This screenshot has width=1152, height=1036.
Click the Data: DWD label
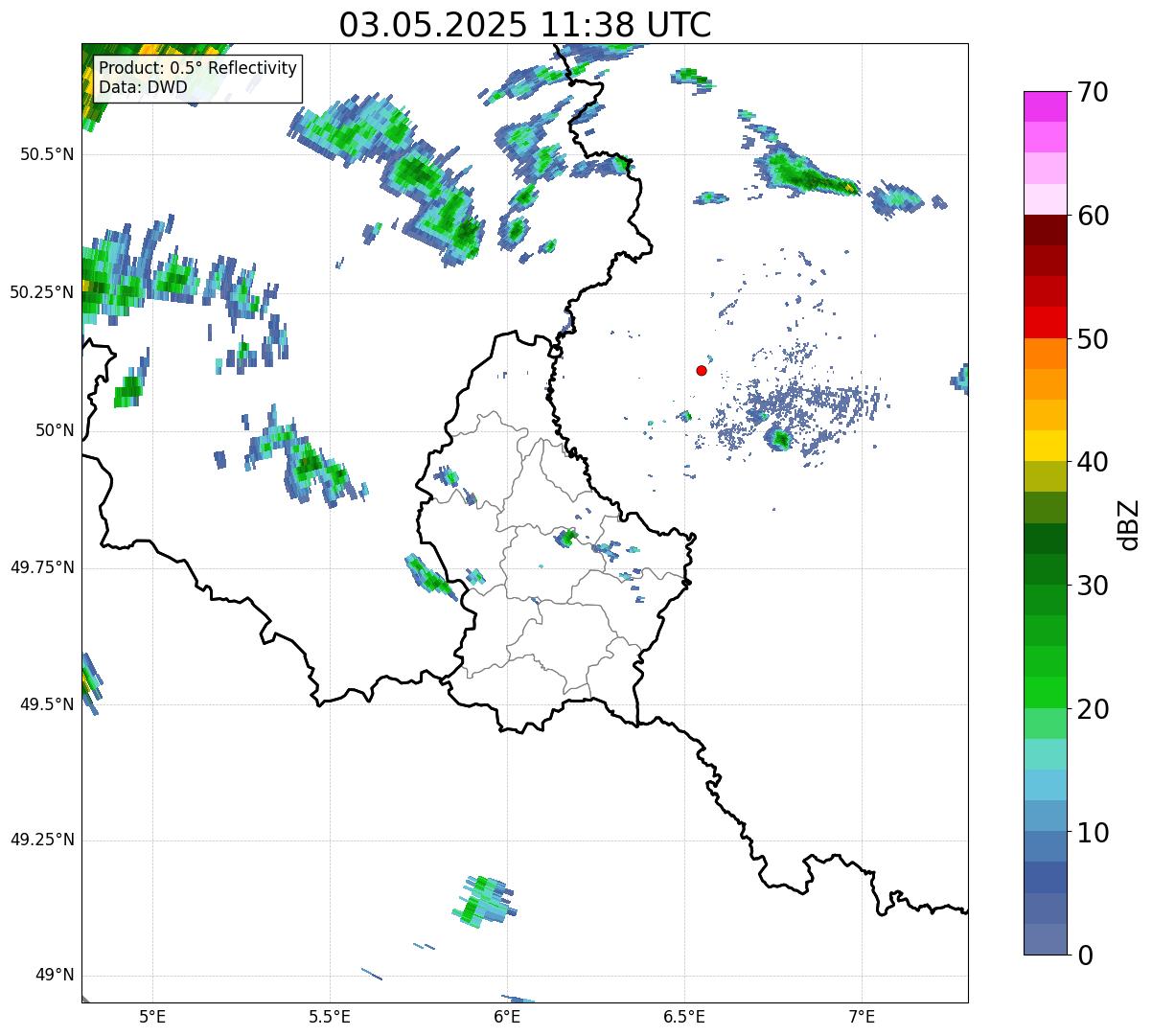143,87
